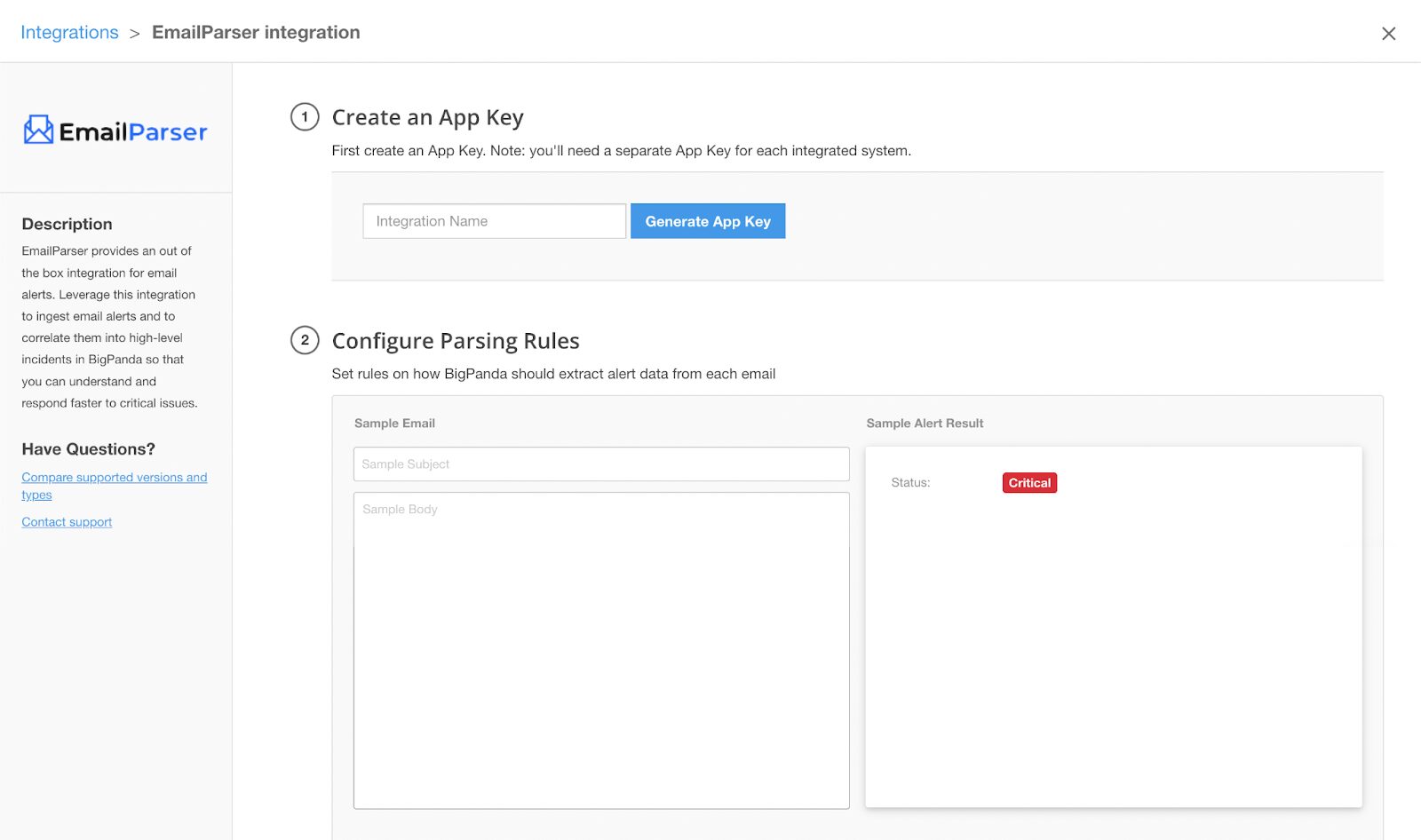Image resolution: width=1421 pixels, height=840 pixels.
Task: Open the Contact support link
Action: [67, 522]
